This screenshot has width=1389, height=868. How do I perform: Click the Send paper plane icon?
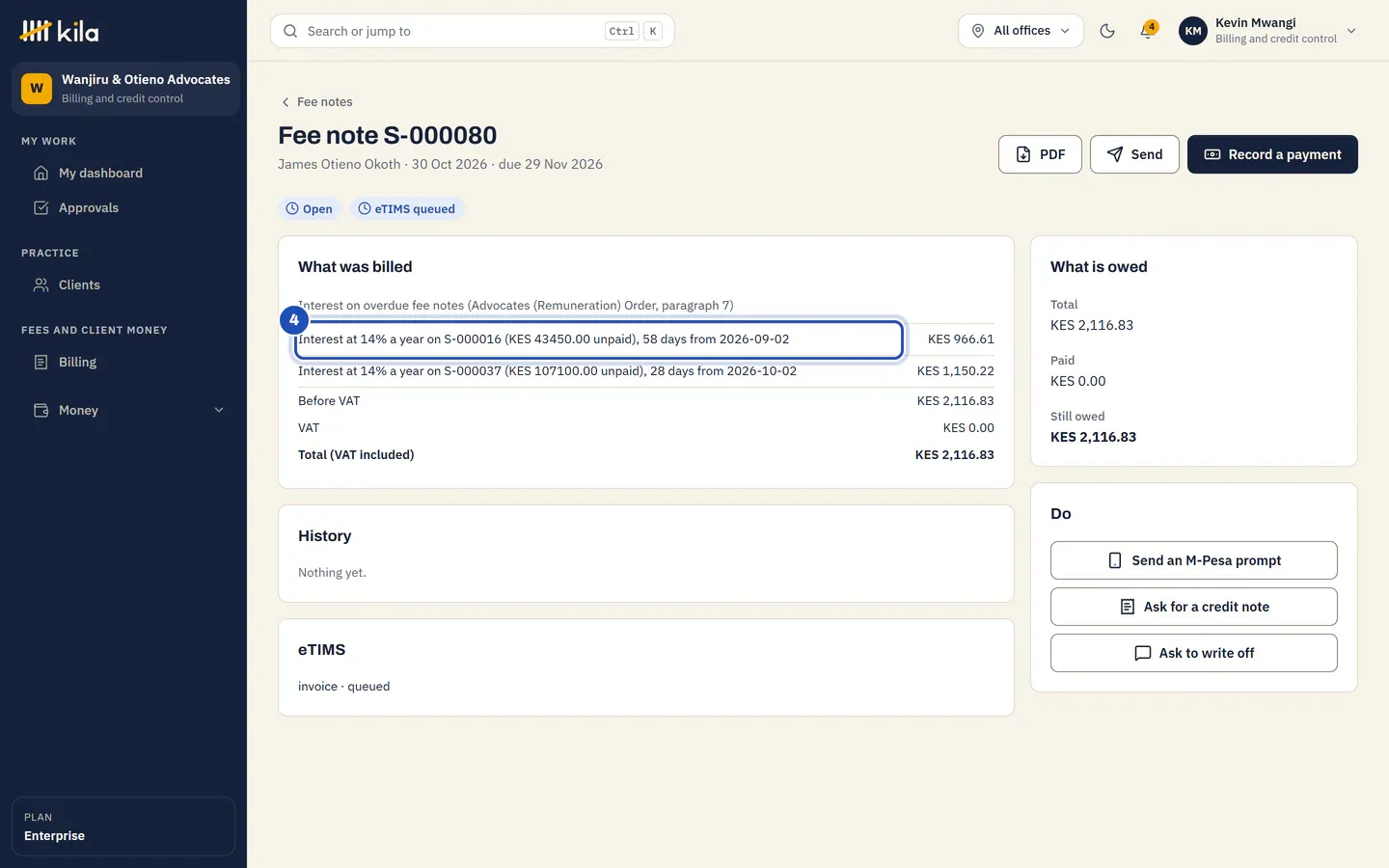coord(1115,154)
